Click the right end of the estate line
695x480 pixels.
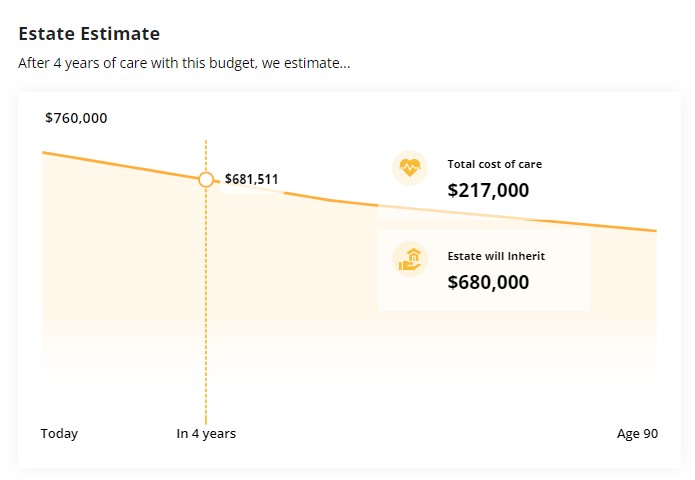point(654,230)
